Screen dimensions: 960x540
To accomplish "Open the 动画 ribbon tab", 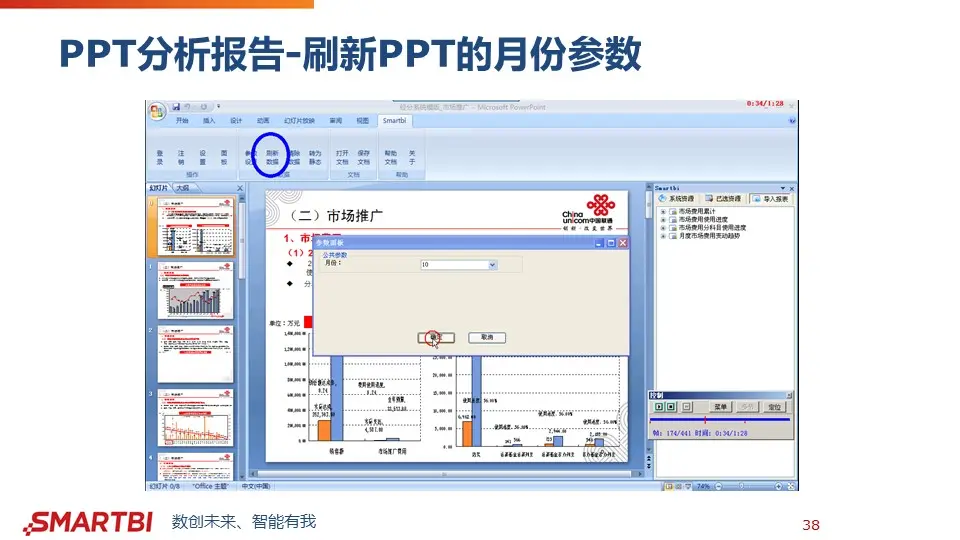I will click(263, 121).
